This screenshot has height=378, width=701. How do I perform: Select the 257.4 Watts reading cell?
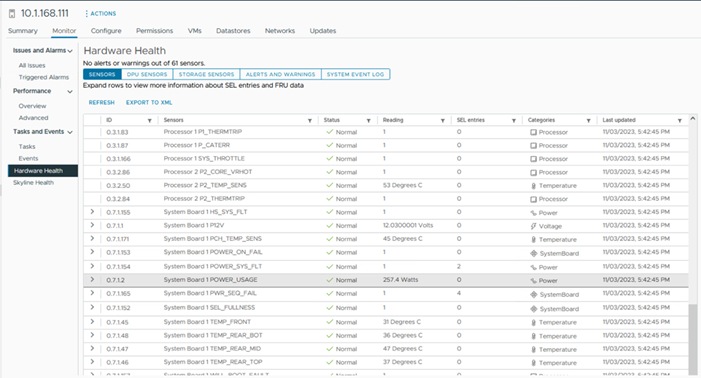point(401,280)
